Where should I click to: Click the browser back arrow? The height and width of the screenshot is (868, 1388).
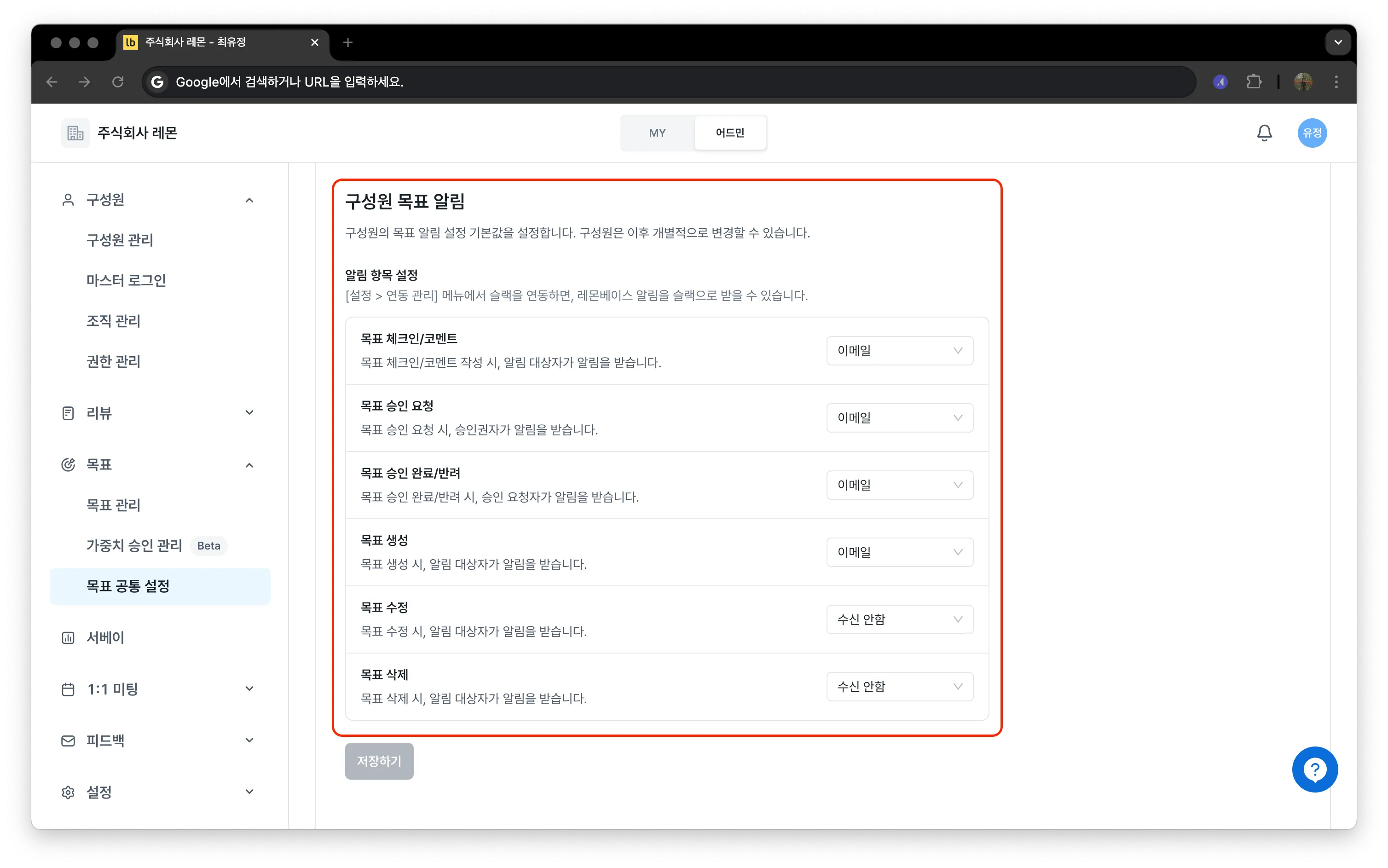52,81
